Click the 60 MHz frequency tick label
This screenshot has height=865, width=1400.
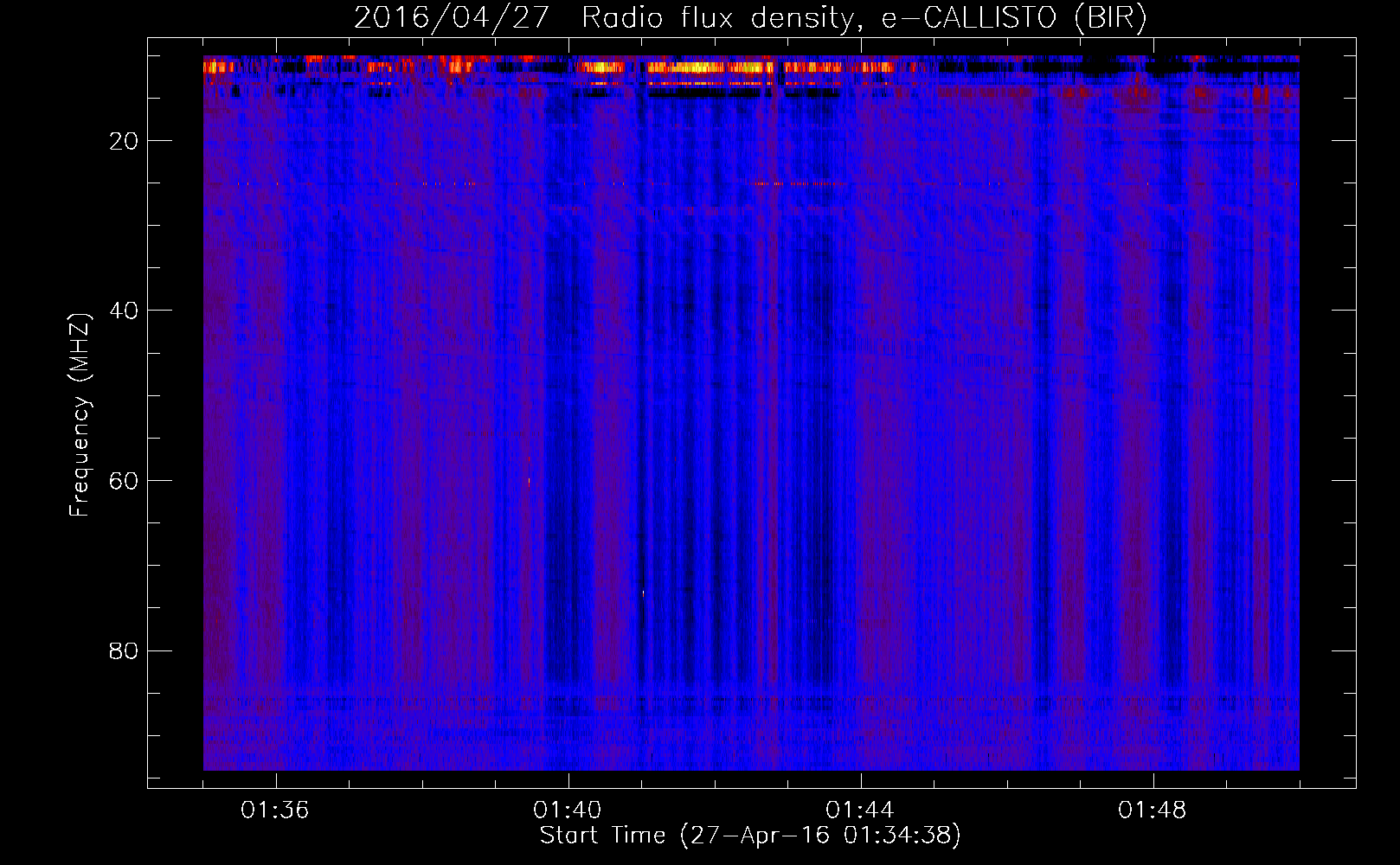(x=124, y=481)
